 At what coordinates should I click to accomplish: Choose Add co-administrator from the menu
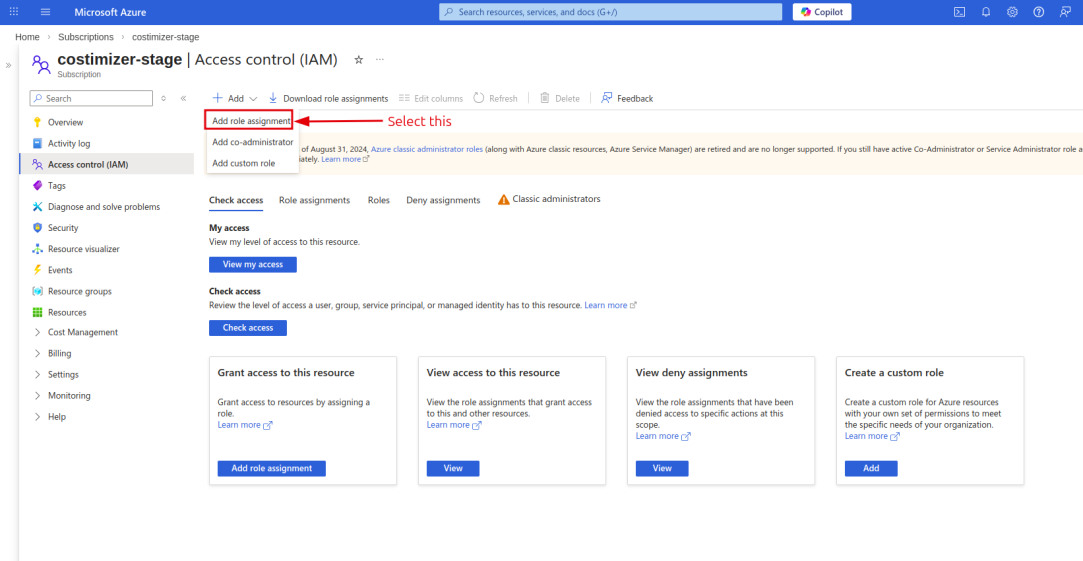tap(253, 142)
